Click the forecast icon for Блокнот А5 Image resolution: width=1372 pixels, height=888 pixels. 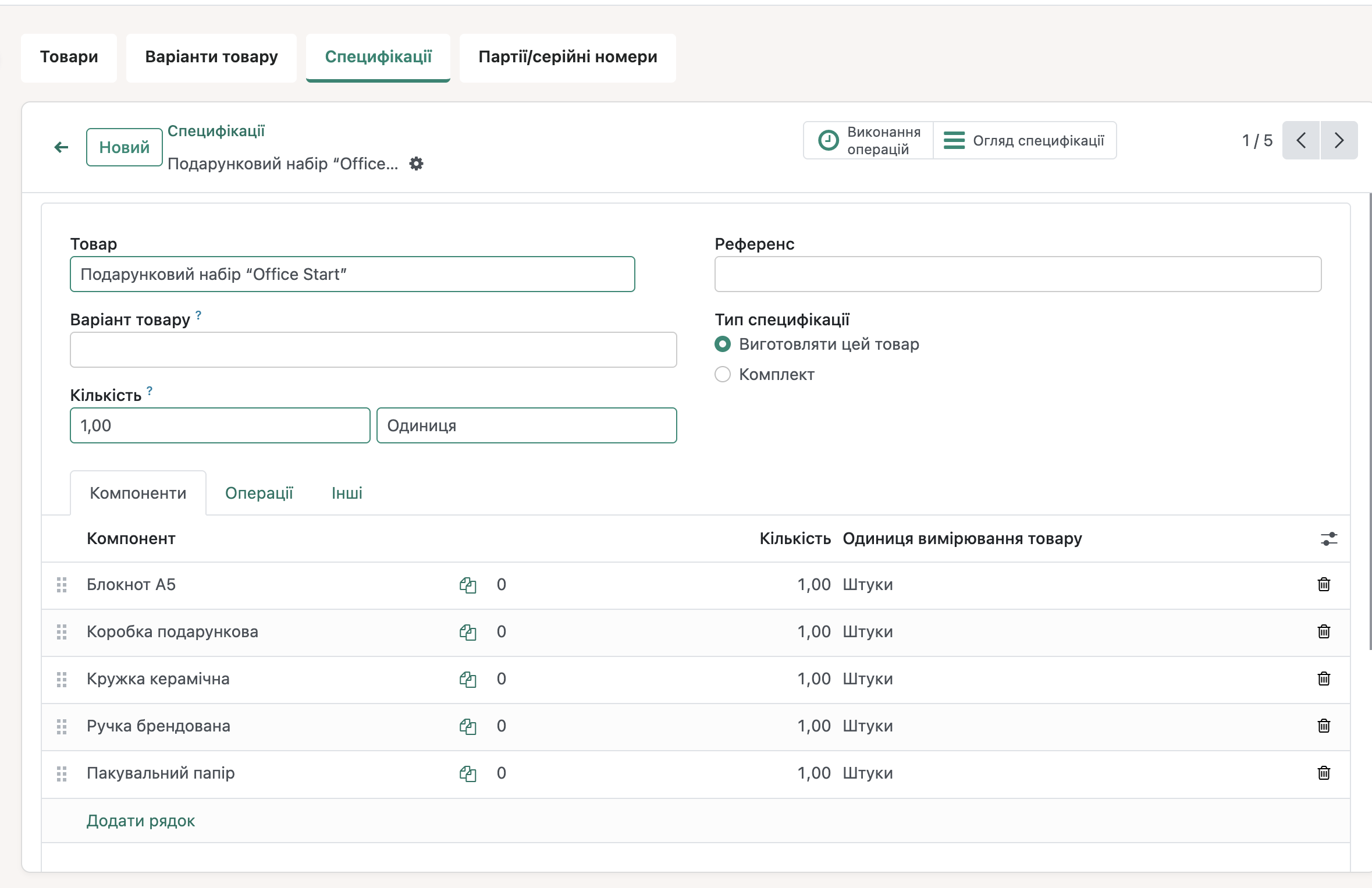click(468, 585)
